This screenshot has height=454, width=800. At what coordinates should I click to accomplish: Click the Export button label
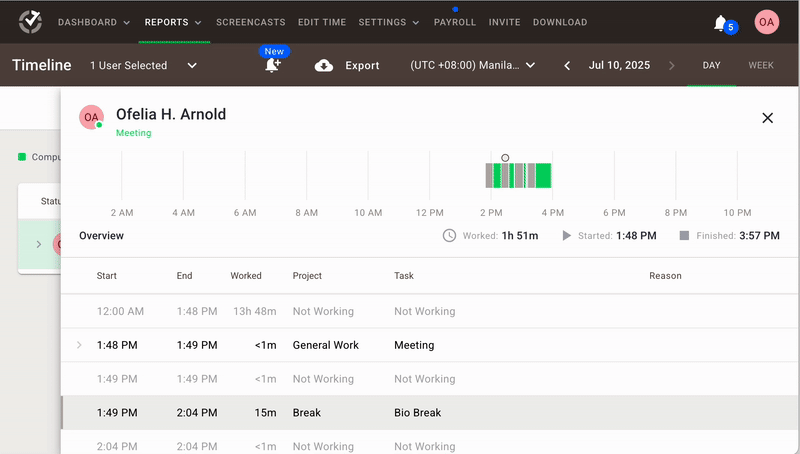point(362,65)
